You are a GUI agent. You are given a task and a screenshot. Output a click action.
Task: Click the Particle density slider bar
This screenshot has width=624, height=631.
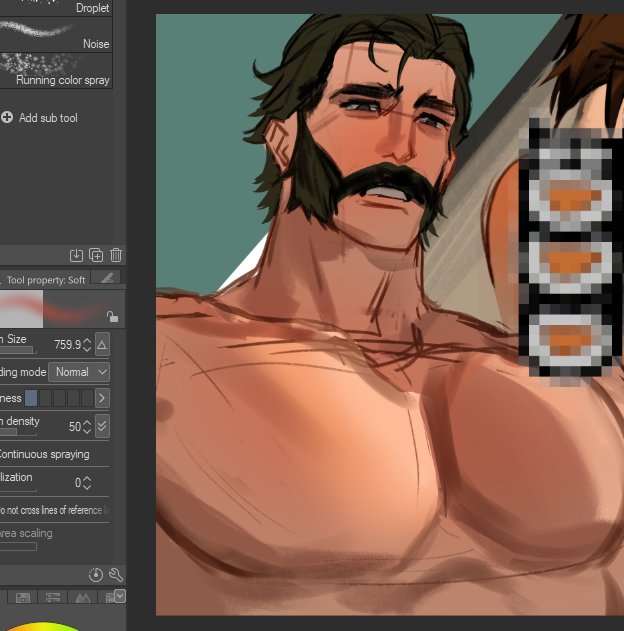[17, 432]
